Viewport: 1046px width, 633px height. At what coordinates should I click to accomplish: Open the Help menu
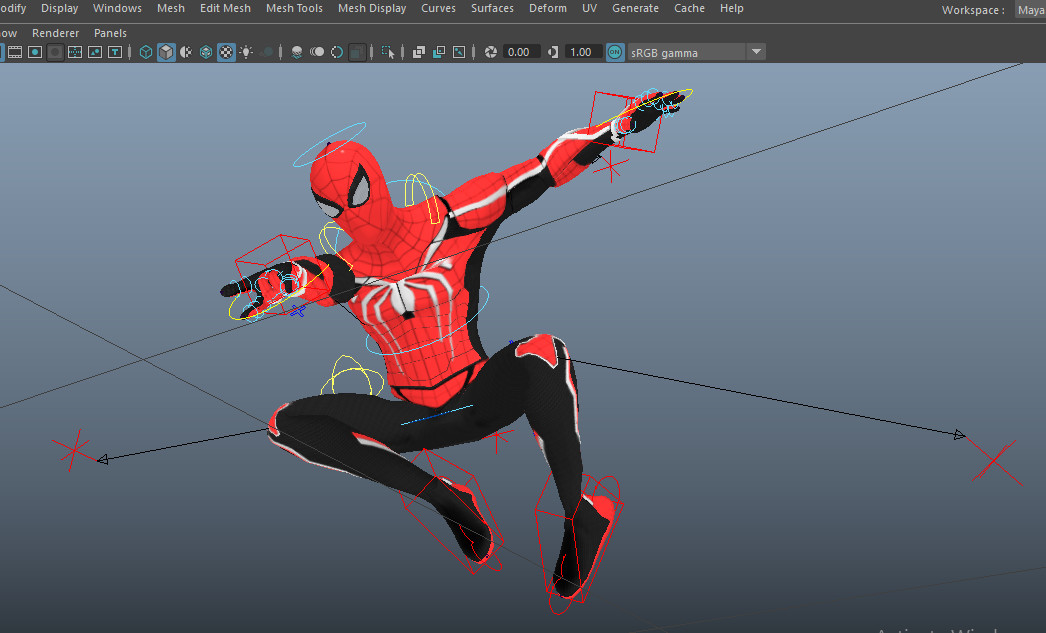coord(731,8)
